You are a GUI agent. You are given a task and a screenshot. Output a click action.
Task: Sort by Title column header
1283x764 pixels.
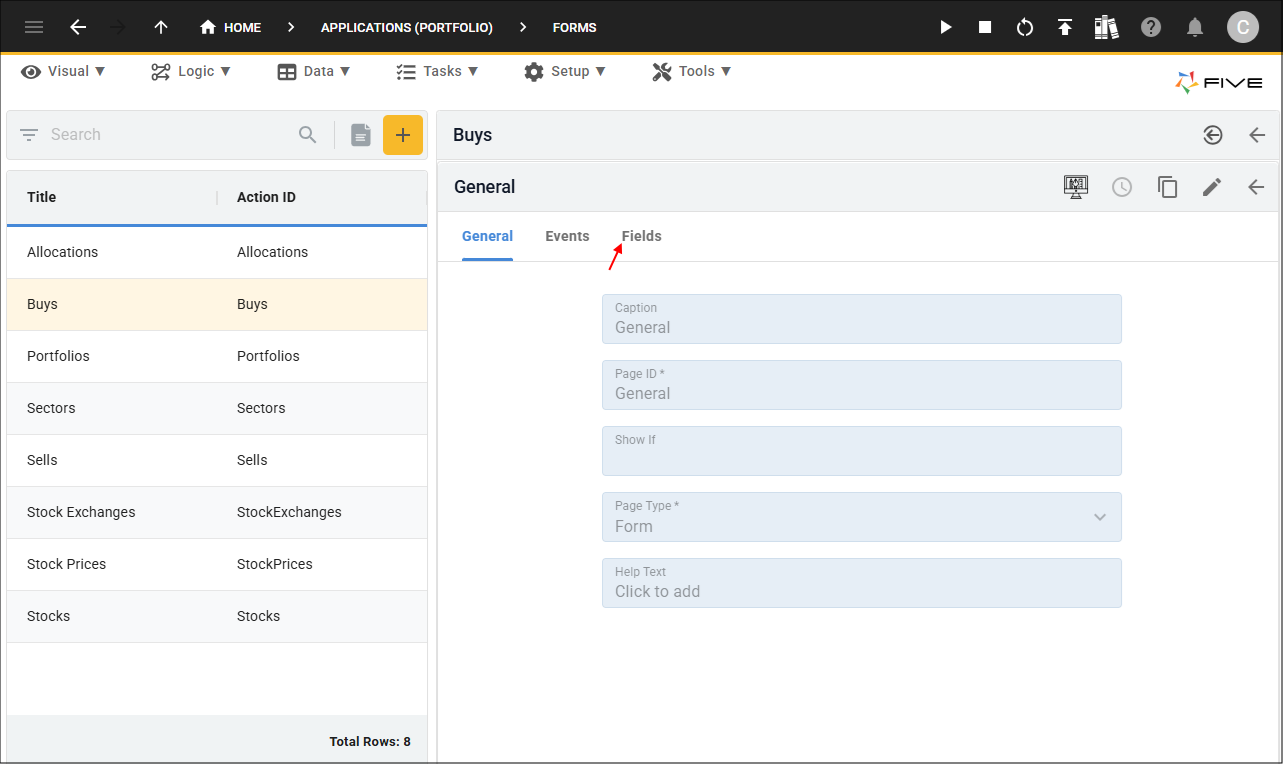coord(41,197)
